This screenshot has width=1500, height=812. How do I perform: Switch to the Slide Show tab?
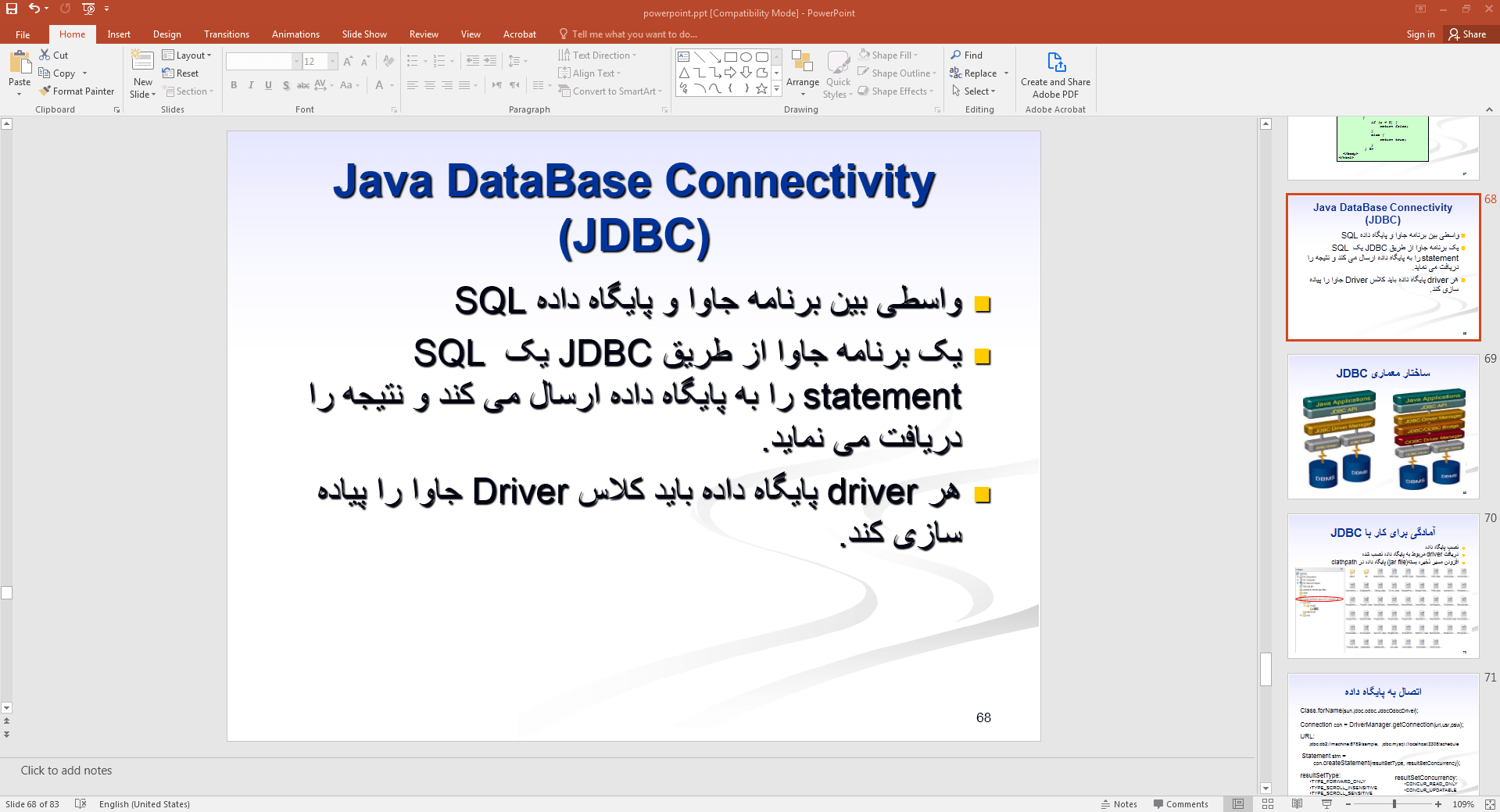(364, 34)
